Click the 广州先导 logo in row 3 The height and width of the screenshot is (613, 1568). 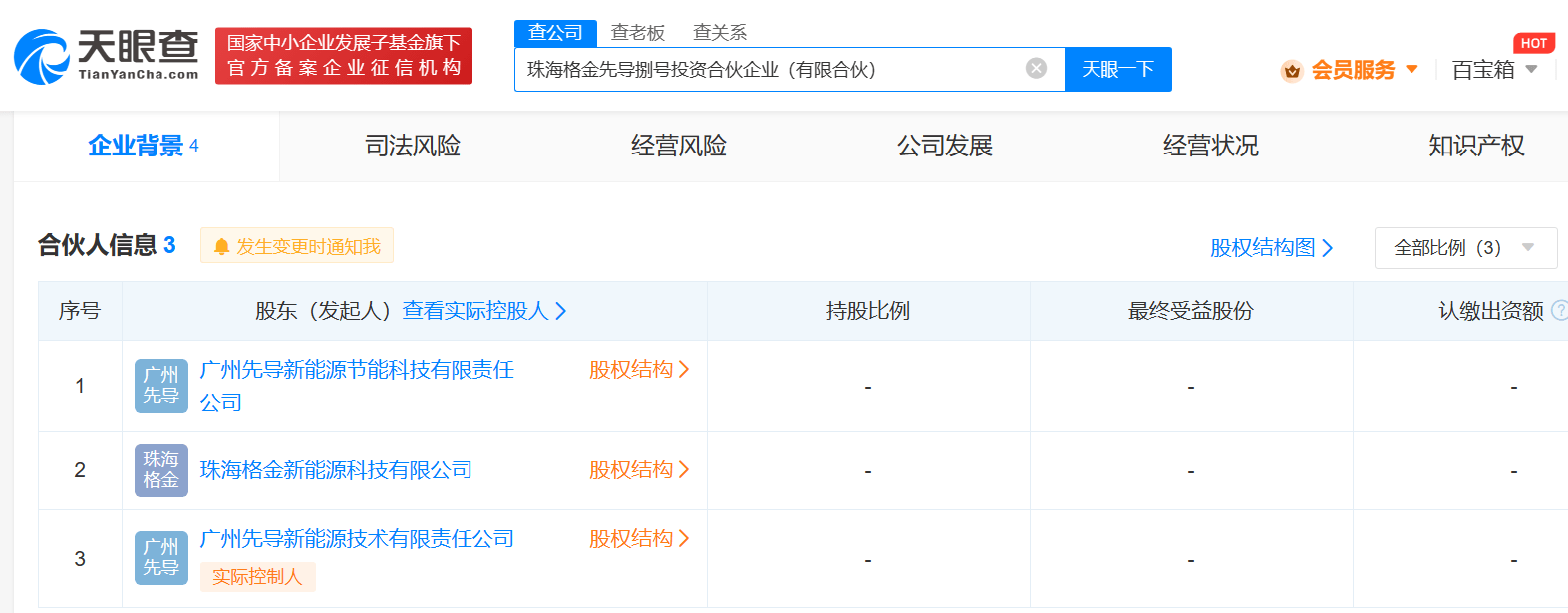tap(160, 558)
